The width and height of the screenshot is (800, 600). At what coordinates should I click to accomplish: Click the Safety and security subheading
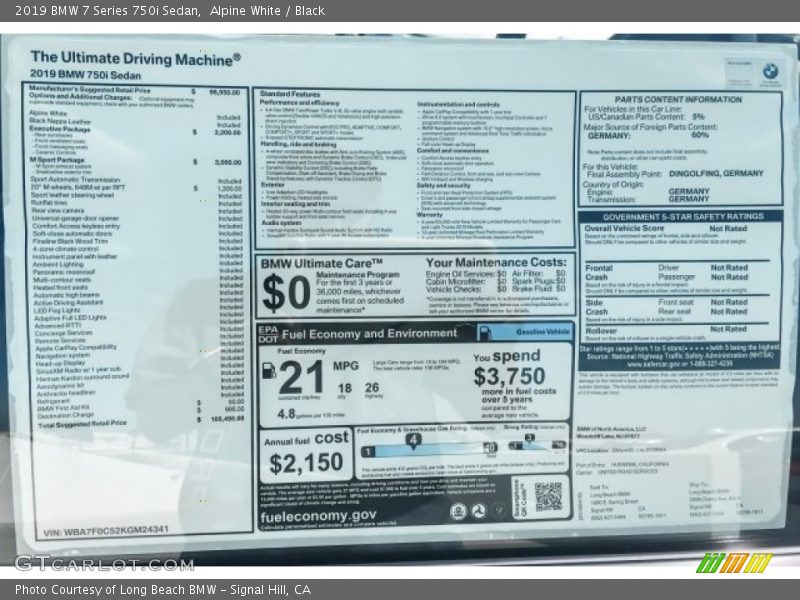point(443,185)
